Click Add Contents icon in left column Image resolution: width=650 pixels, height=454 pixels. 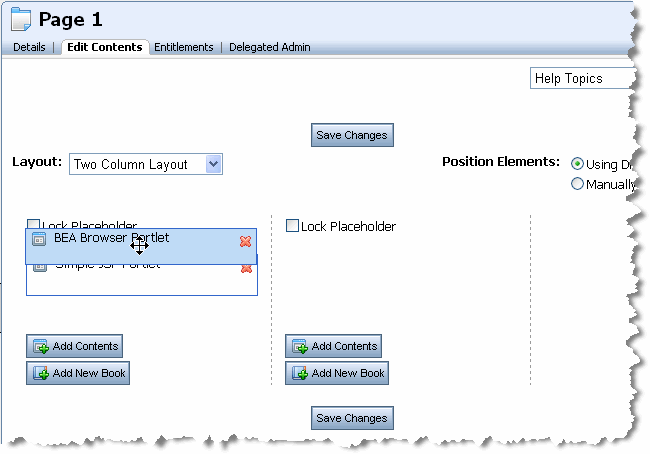click(41, 347)
